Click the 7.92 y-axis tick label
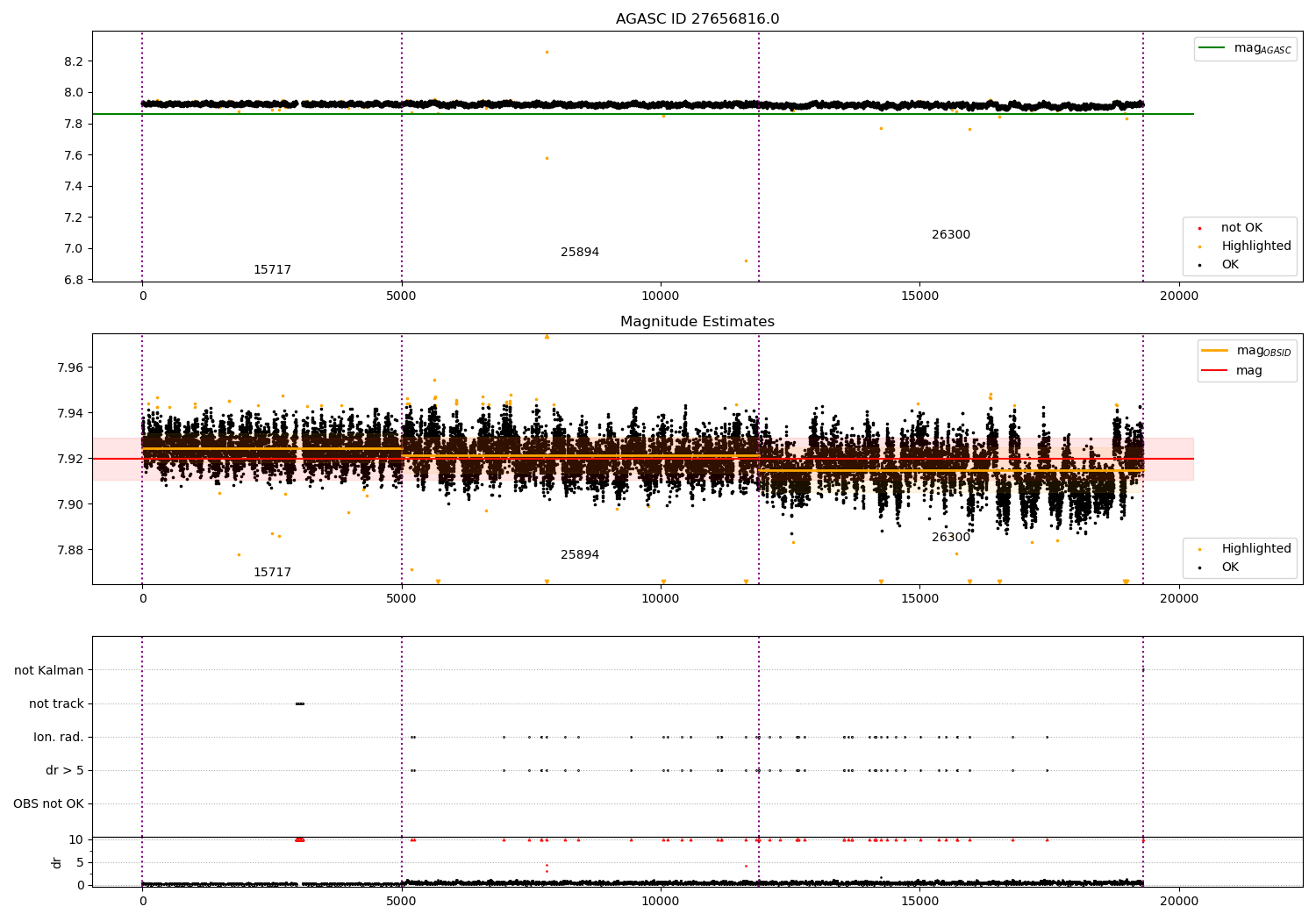1316x921 pixels. pos(70,459)
